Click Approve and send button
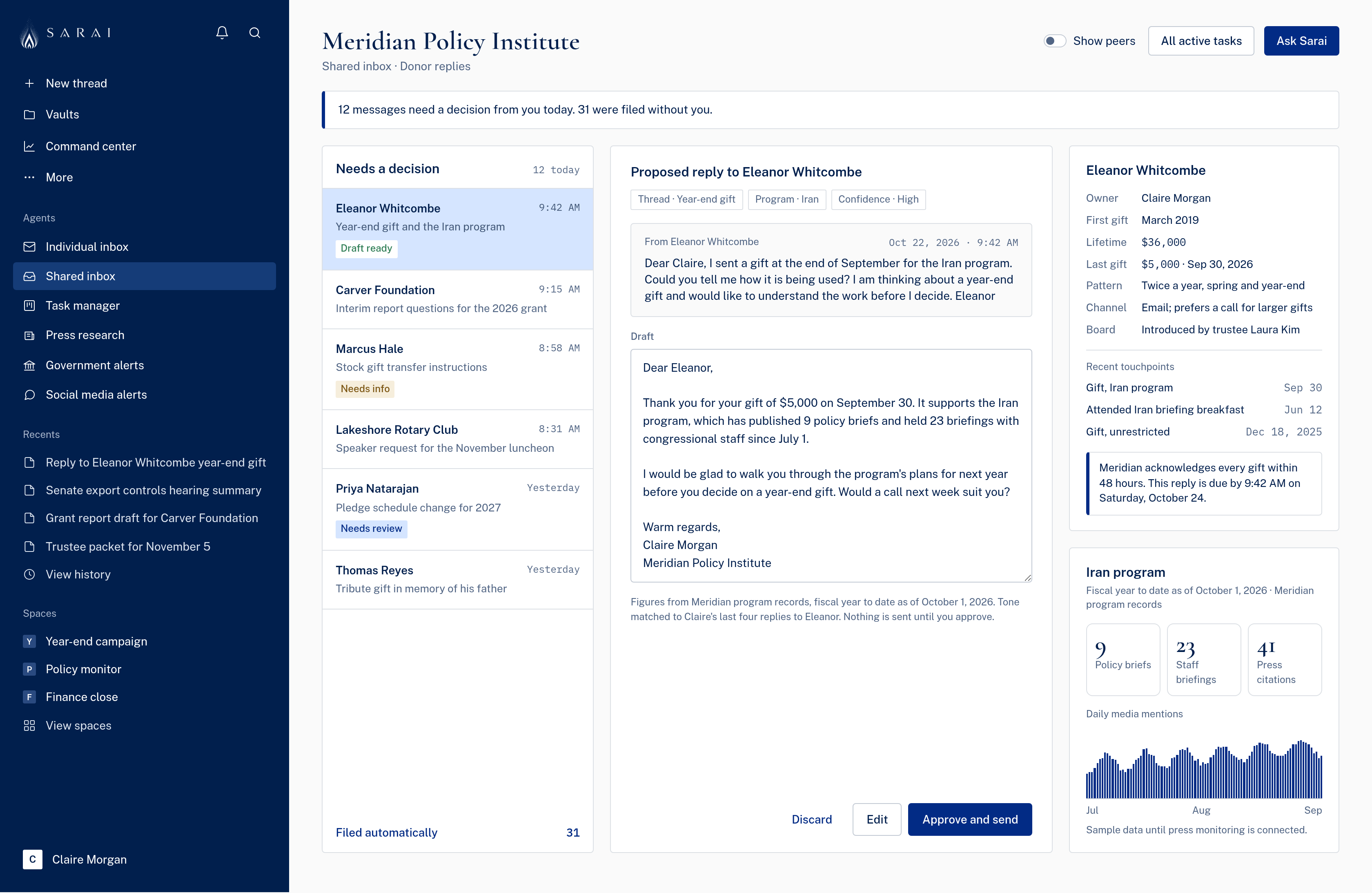Image resolution: width=1372 pixels, height=893 pixels. 970,820
